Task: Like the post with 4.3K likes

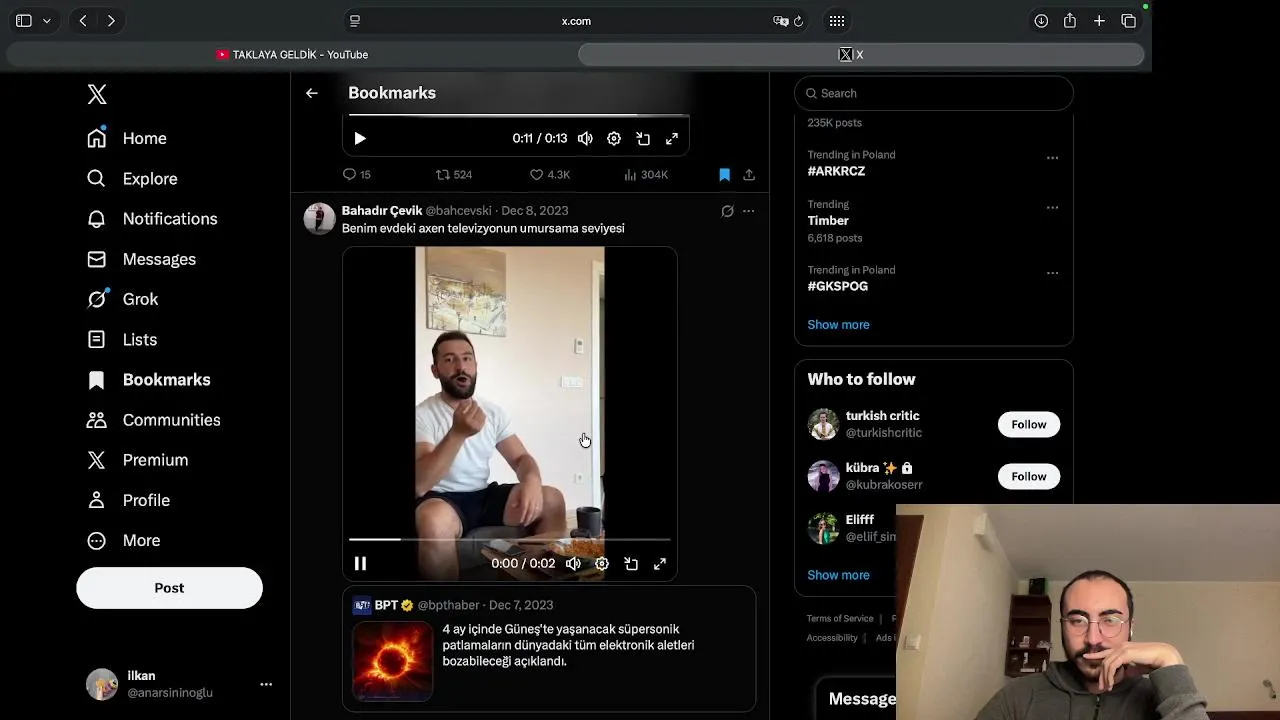Action: tap(550, 174)
